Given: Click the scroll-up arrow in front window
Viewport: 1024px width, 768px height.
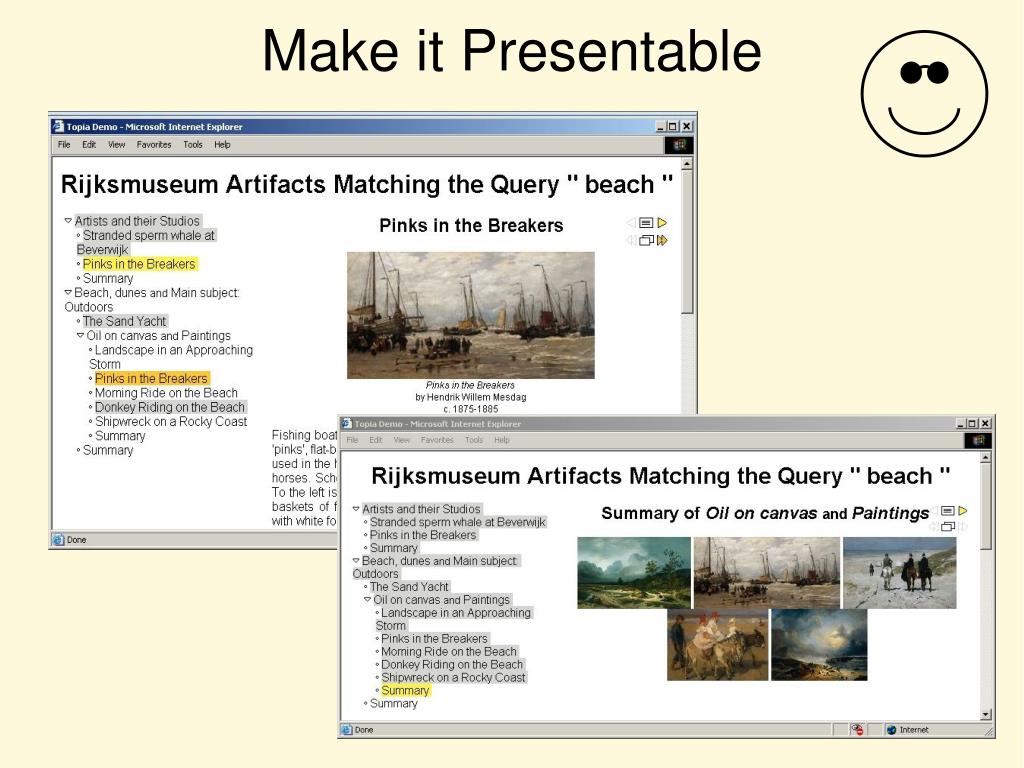Looking at the screenshot, I should coord(986,458).
